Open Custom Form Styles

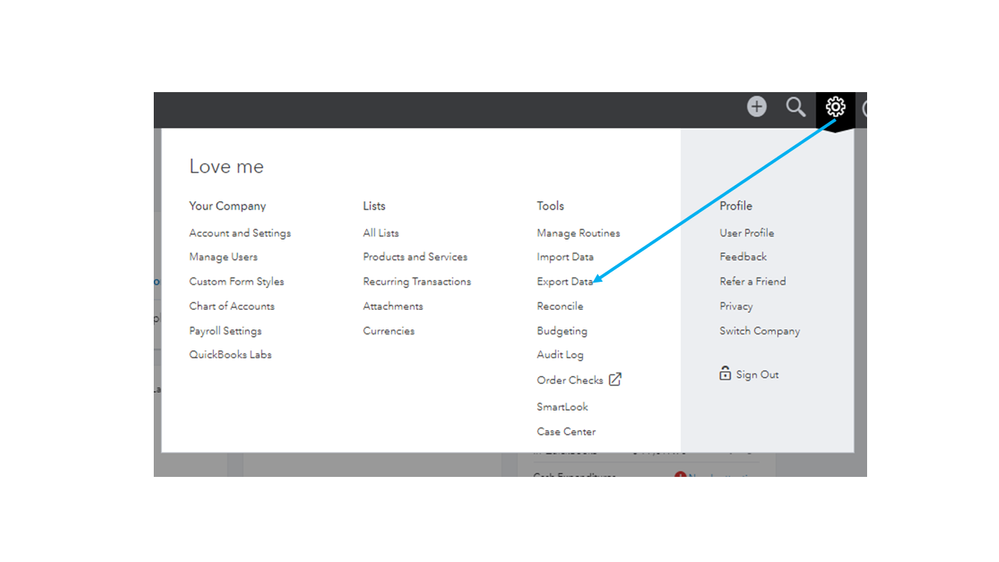[x=236, y=282]
